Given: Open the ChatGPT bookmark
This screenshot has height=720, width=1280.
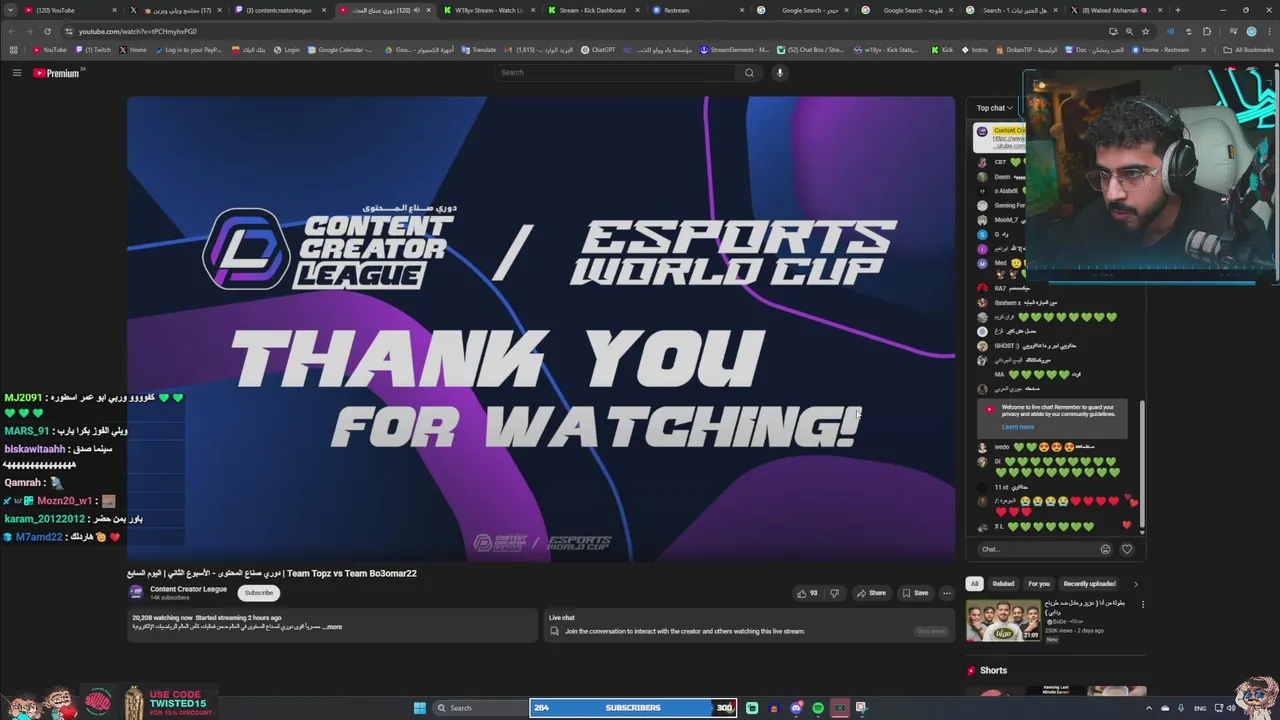Looking at the screenshot, I should click(x=599, y=49).
